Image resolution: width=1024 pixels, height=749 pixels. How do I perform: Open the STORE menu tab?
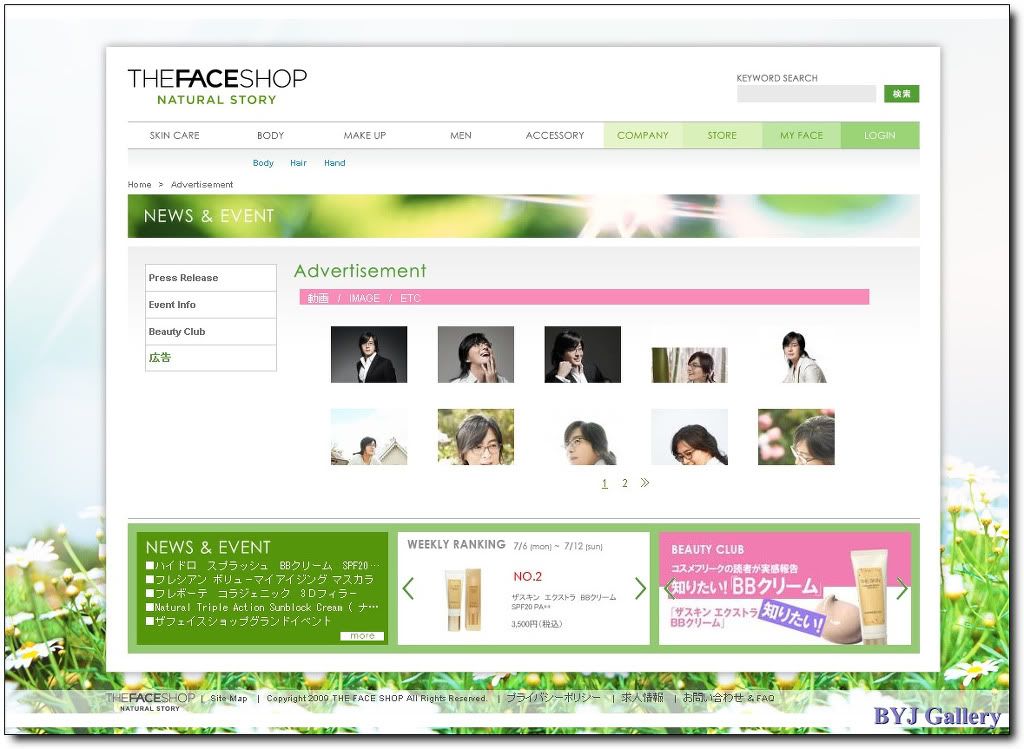tap(722, 135)
